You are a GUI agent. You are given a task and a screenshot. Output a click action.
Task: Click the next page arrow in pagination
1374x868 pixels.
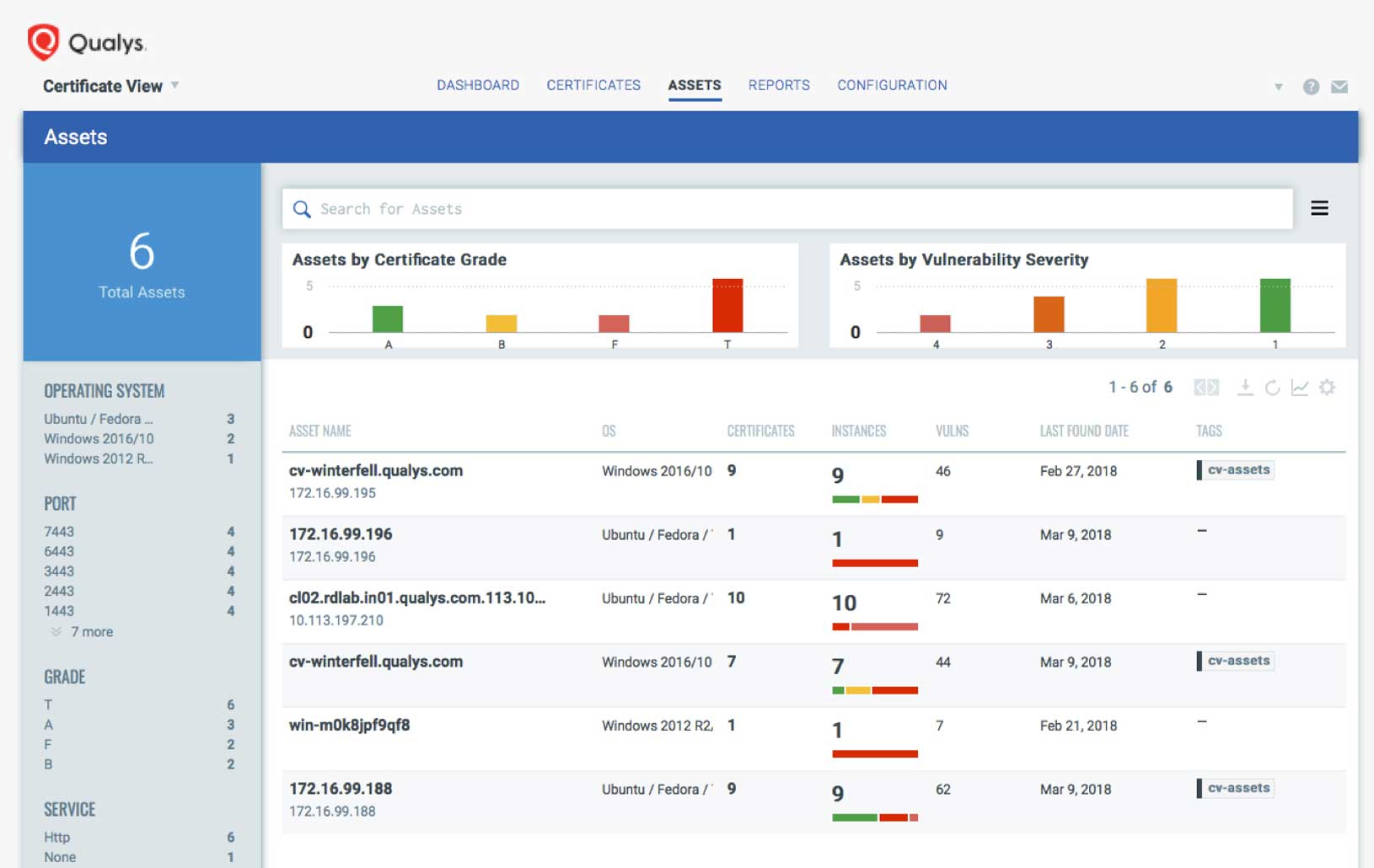point(1214,387)
